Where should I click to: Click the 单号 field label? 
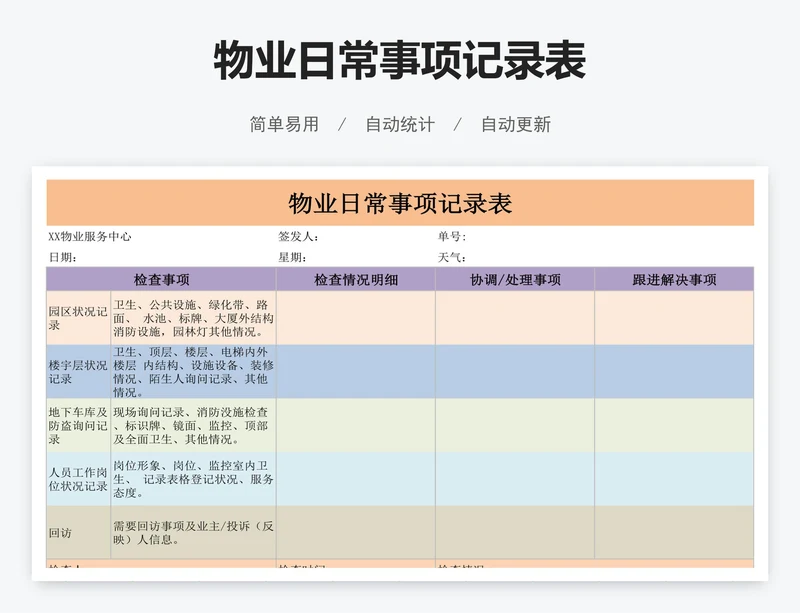pos(452,236)
